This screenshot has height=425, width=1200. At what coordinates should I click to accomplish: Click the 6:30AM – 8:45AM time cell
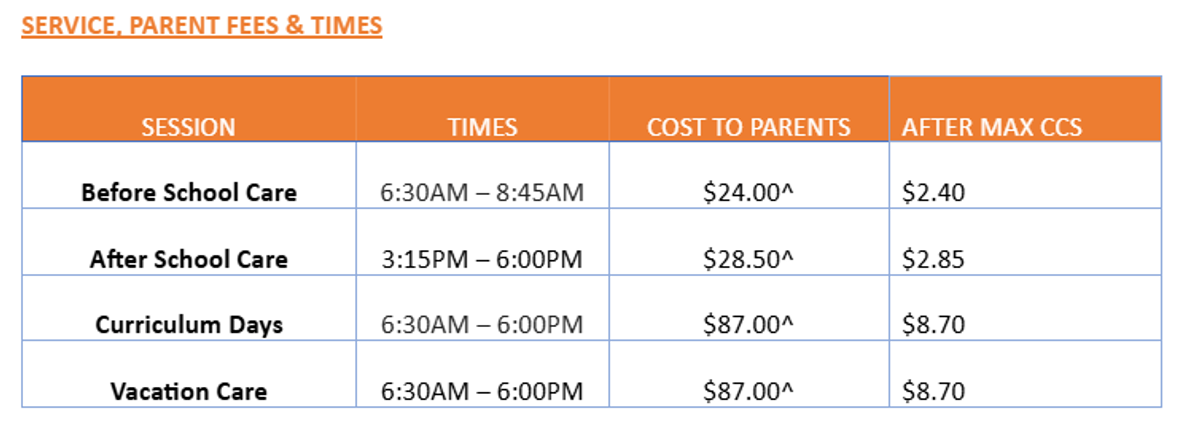point(481,192)
